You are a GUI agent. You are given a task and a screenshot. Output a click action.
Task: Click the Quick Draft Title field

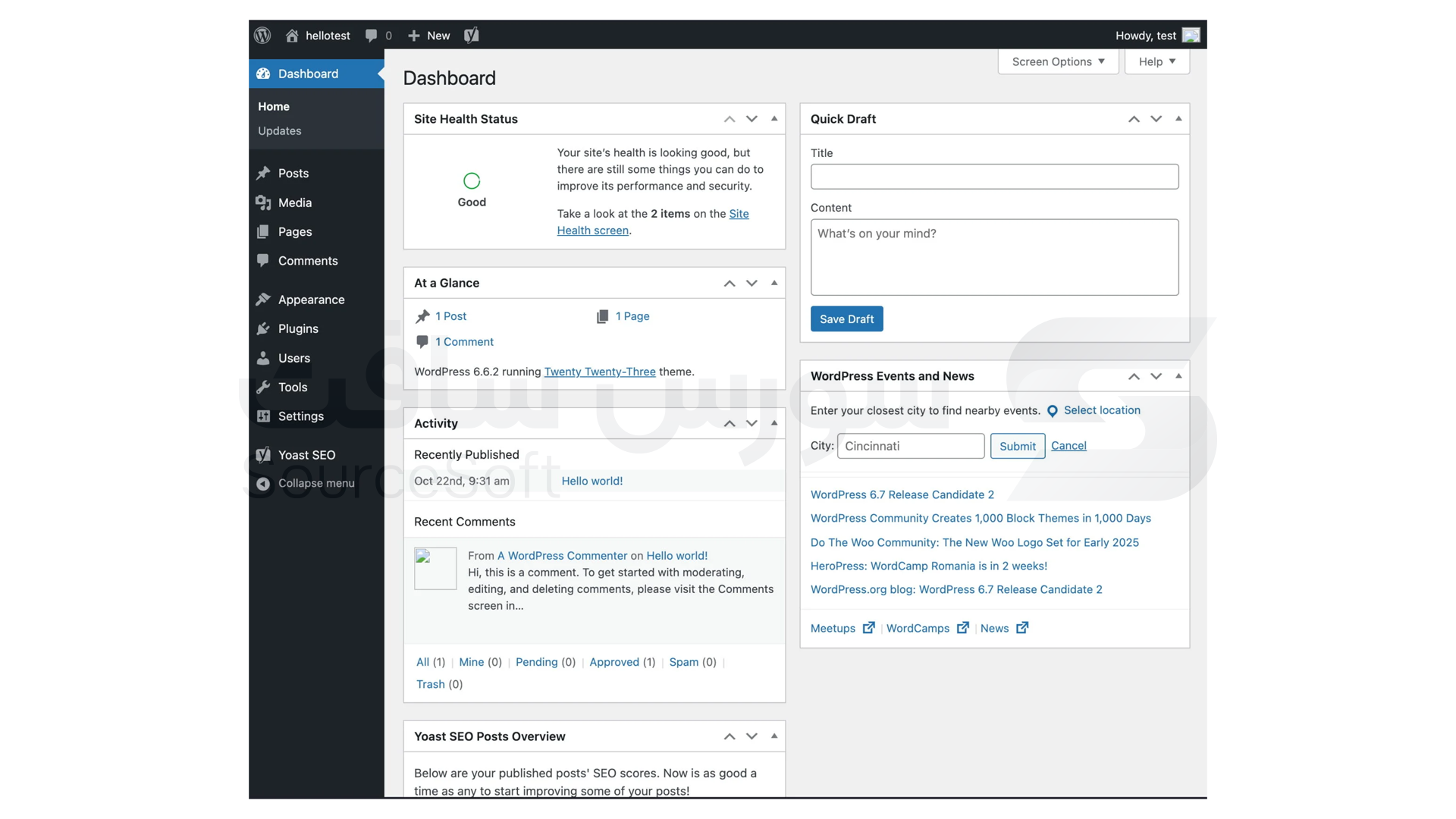point(994,177)
